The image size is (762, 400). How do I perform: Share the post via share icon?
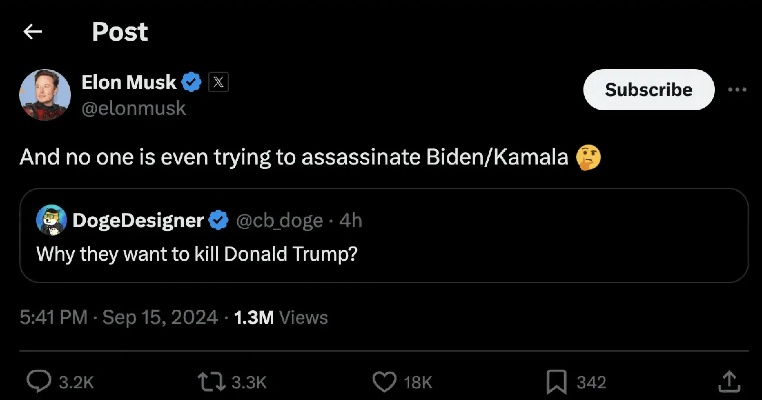[729, 381]
